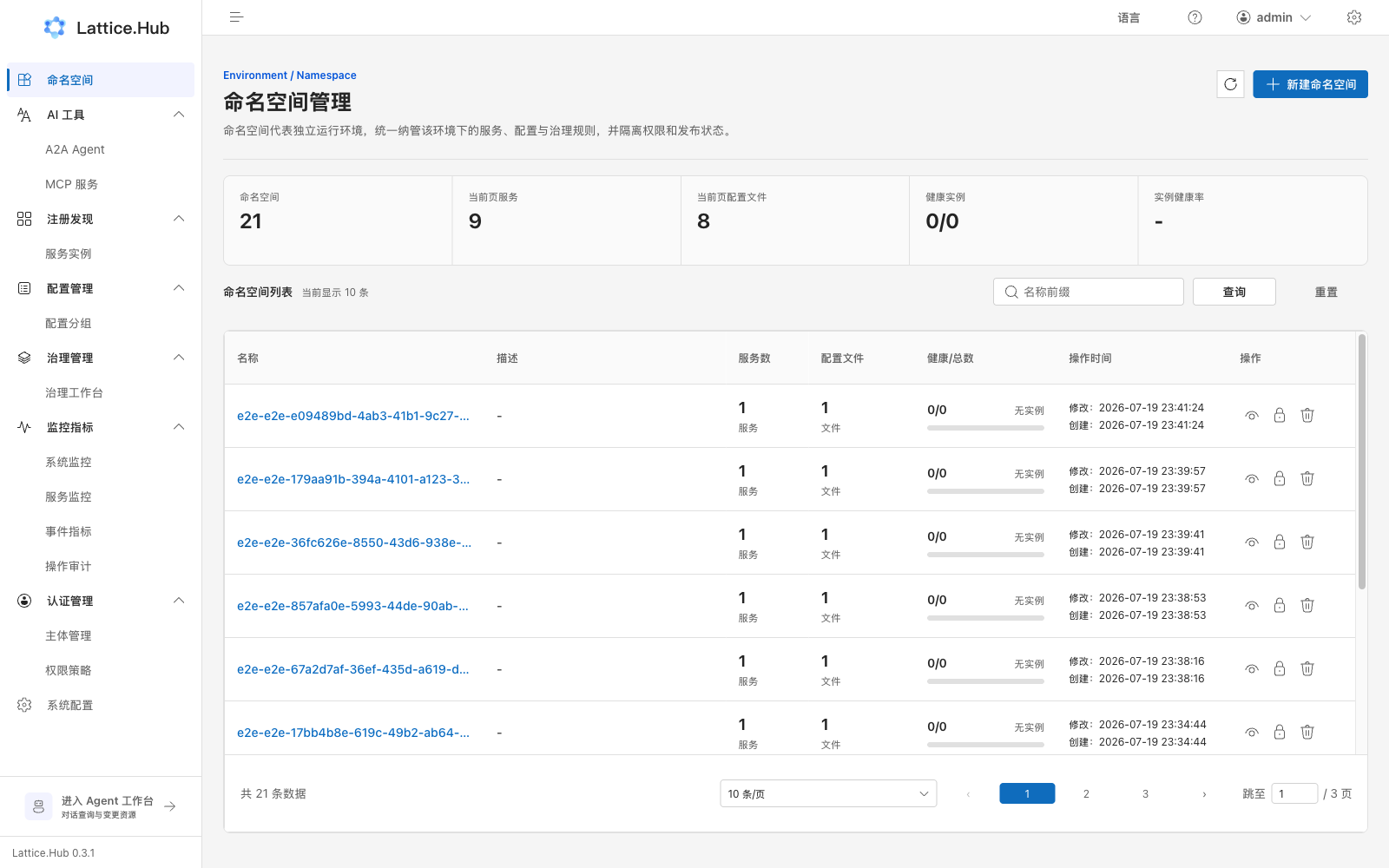The width and height of the screenshot is (1389, 868).
Task: Focus the 名称前缀 search input field
Action: pos(1089,292)
